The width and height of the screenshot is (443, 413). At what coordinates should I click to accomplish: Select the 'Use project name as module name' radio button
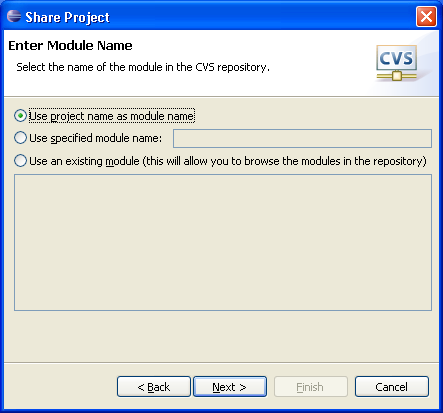(x=20, y=116)
